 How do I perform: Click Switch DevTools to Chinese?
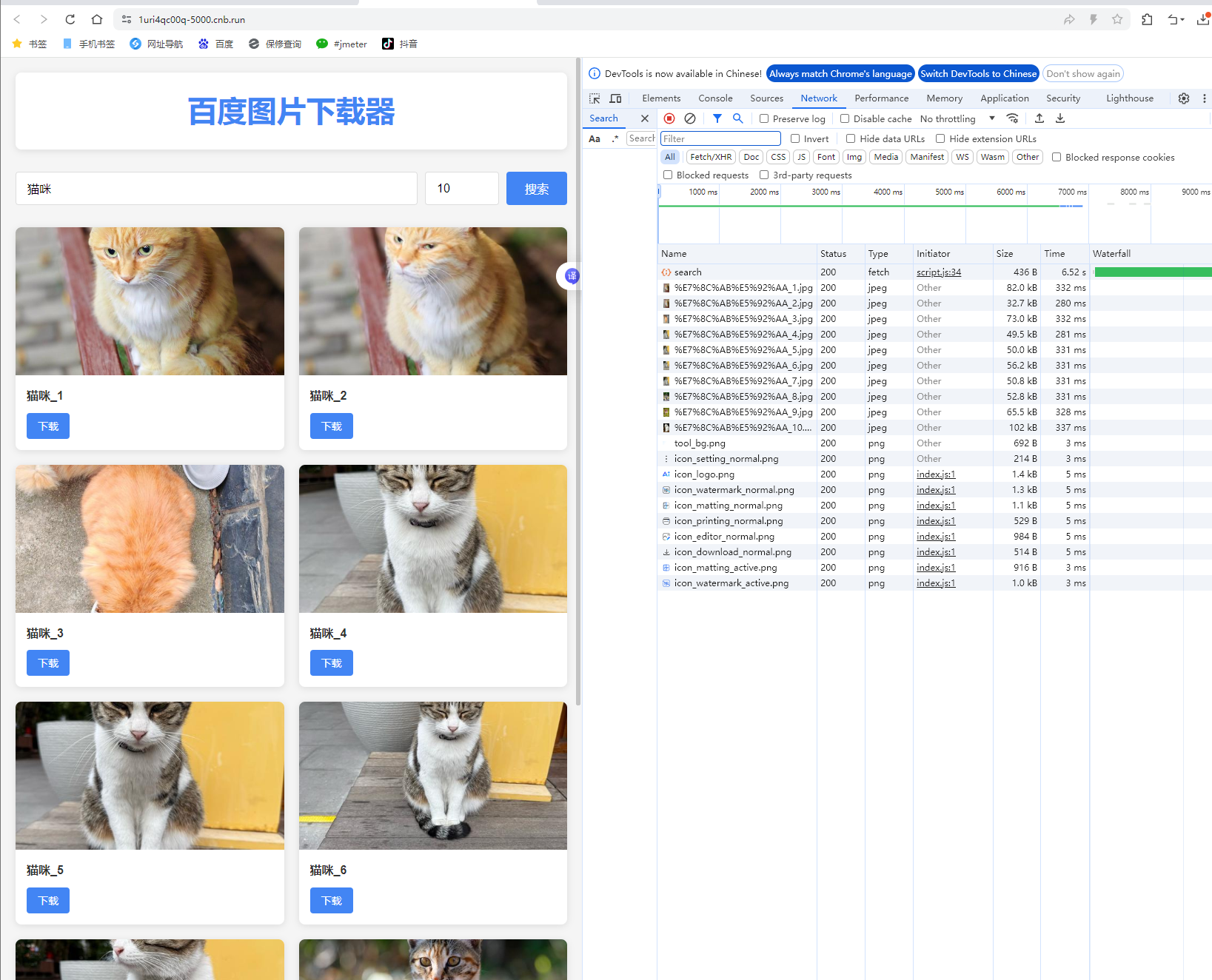coord(978,73)
